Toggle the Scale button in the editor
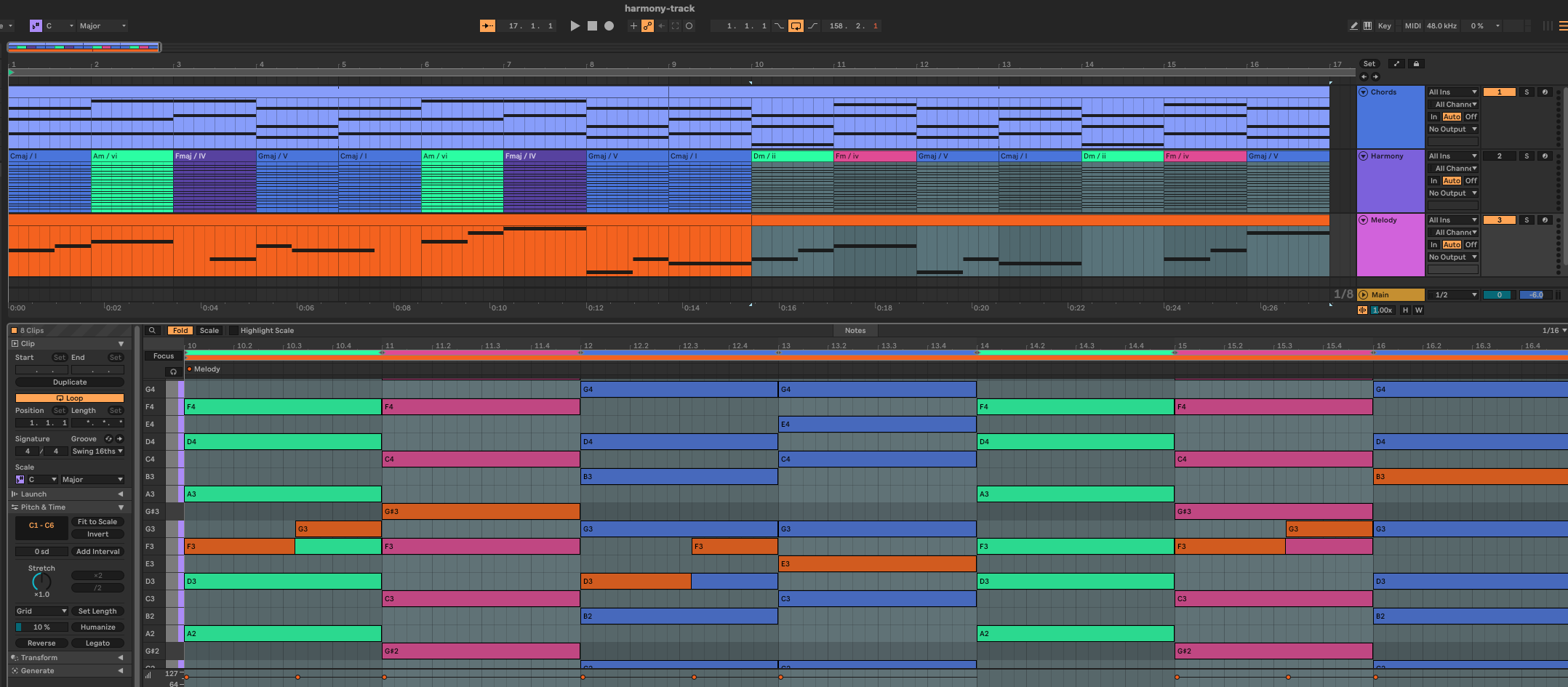Viewport: 1568px width, 687px height. pyautogui.click(x=209, y=331)
